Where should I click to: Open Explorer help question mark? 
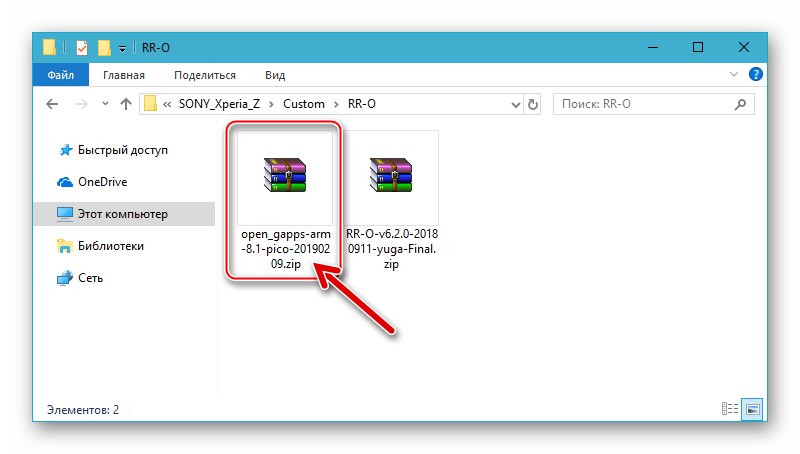[755, 74]
